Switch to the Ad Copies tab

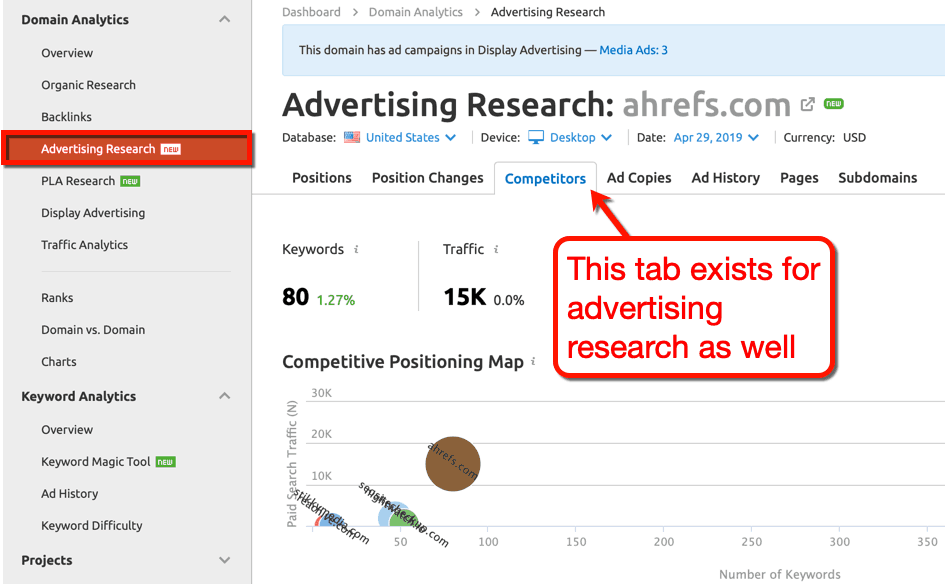[639, 177]
